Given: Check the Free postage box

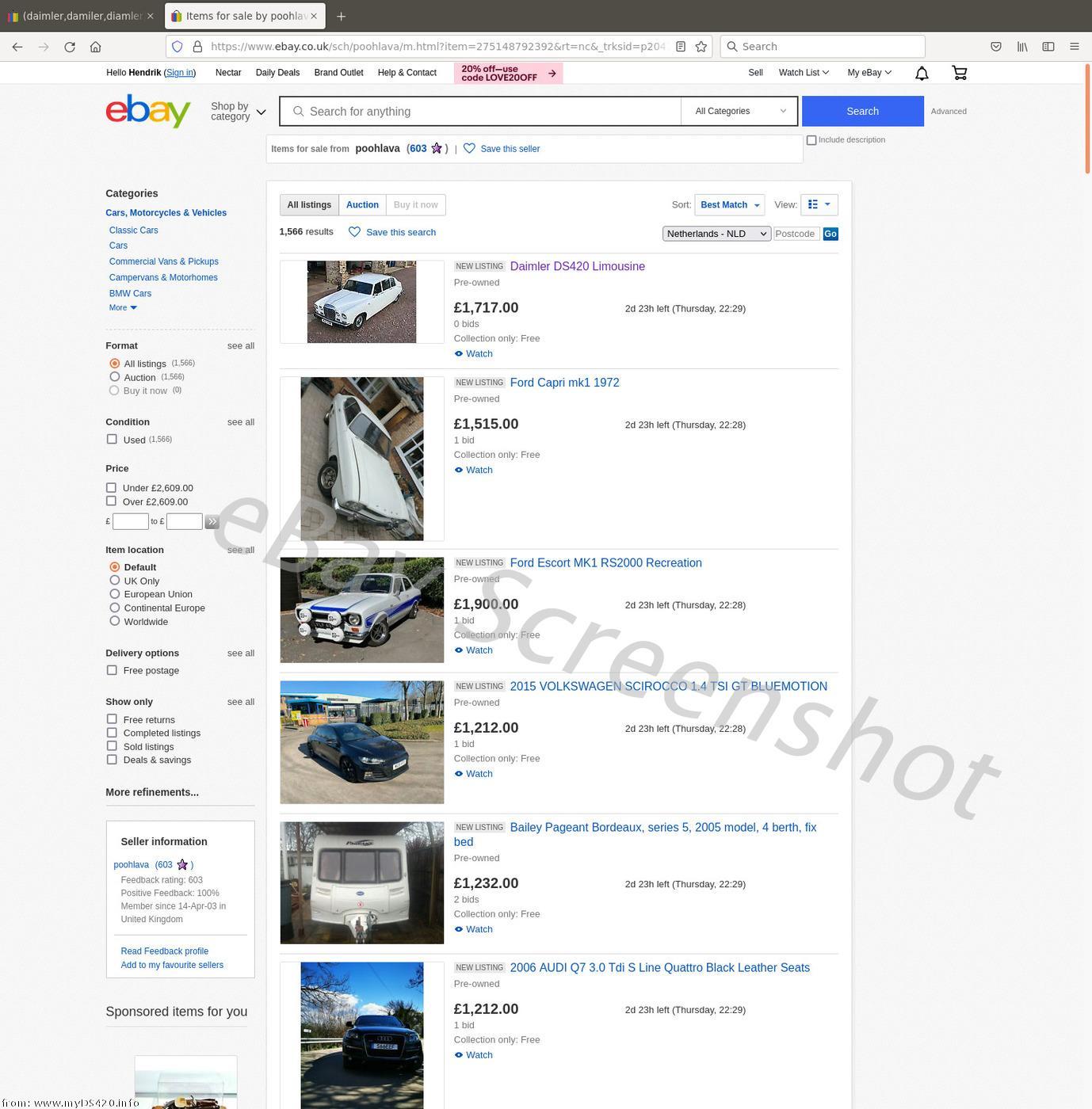Looking at the screenshot, I should [x=112, y=670].
